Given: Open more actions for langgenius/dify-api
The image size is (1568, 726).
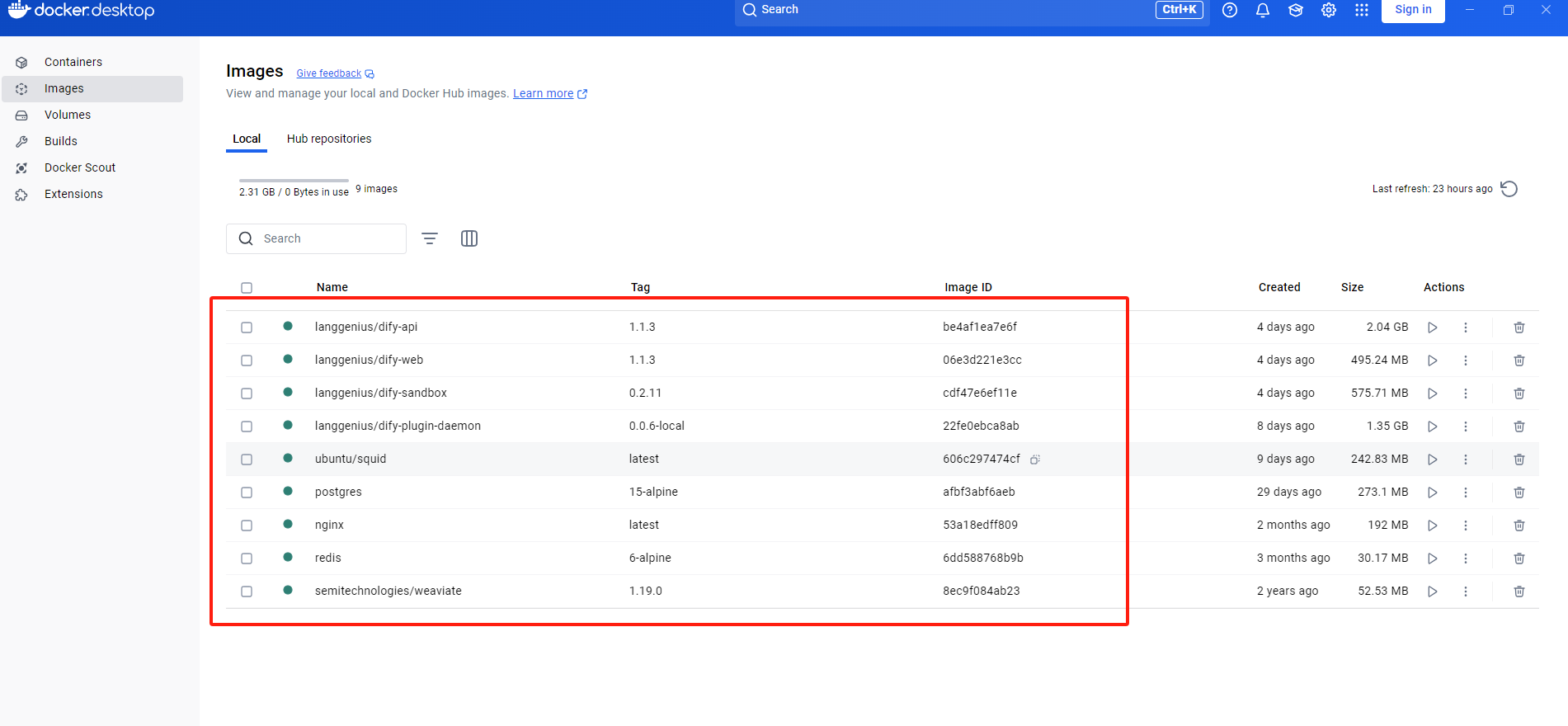Looking at the screenshot, I should coord(1466,328).
